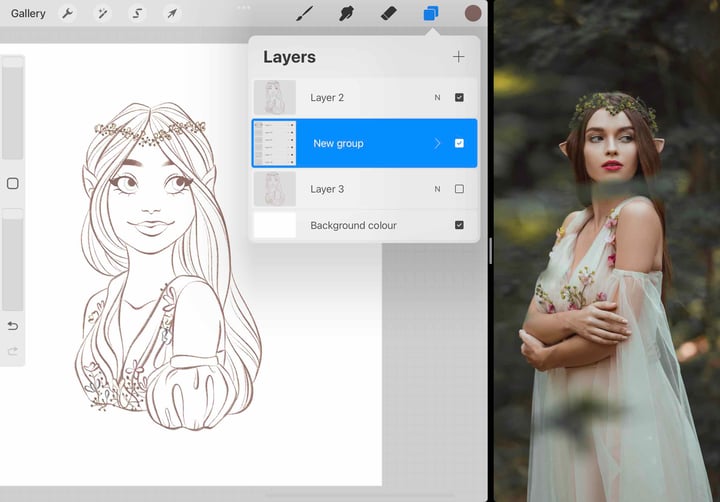Expand New group with its chevron

point(437,143)
